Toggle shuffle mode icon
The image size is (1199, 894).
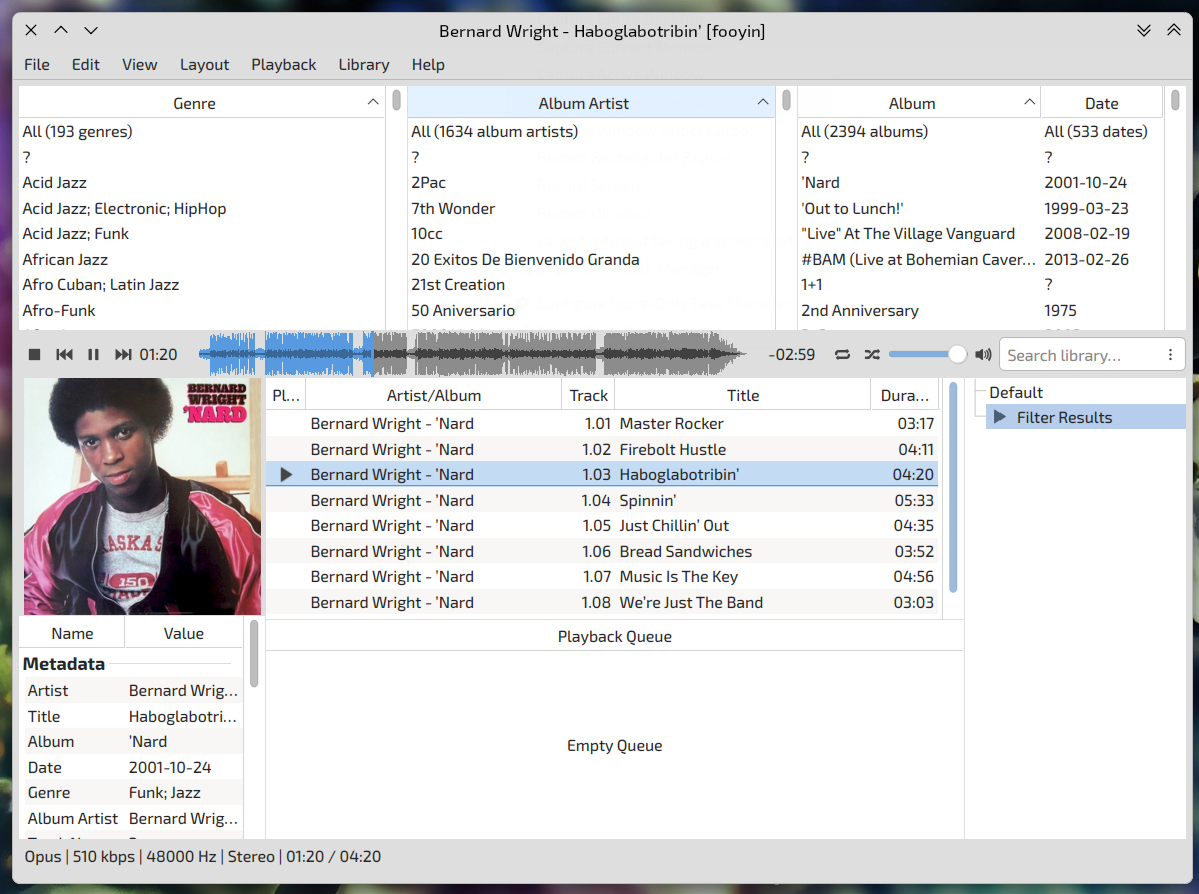click(x=872, y=355)
